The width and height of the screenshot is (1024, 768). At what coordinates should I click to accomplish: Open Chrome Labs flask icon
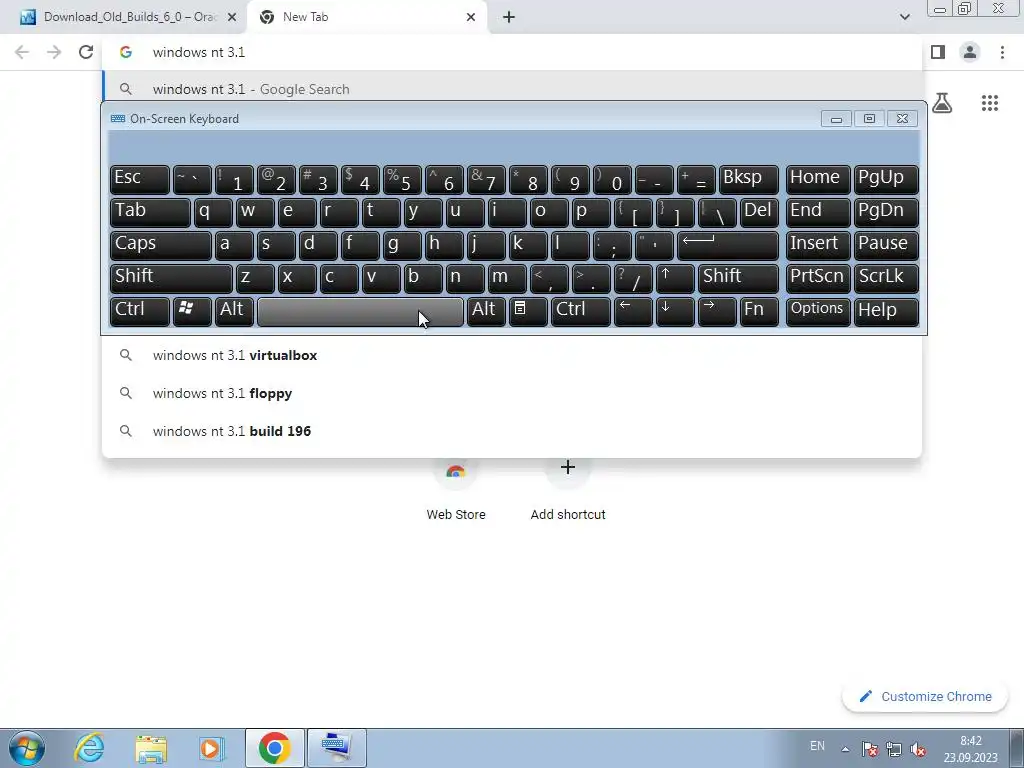942,103
